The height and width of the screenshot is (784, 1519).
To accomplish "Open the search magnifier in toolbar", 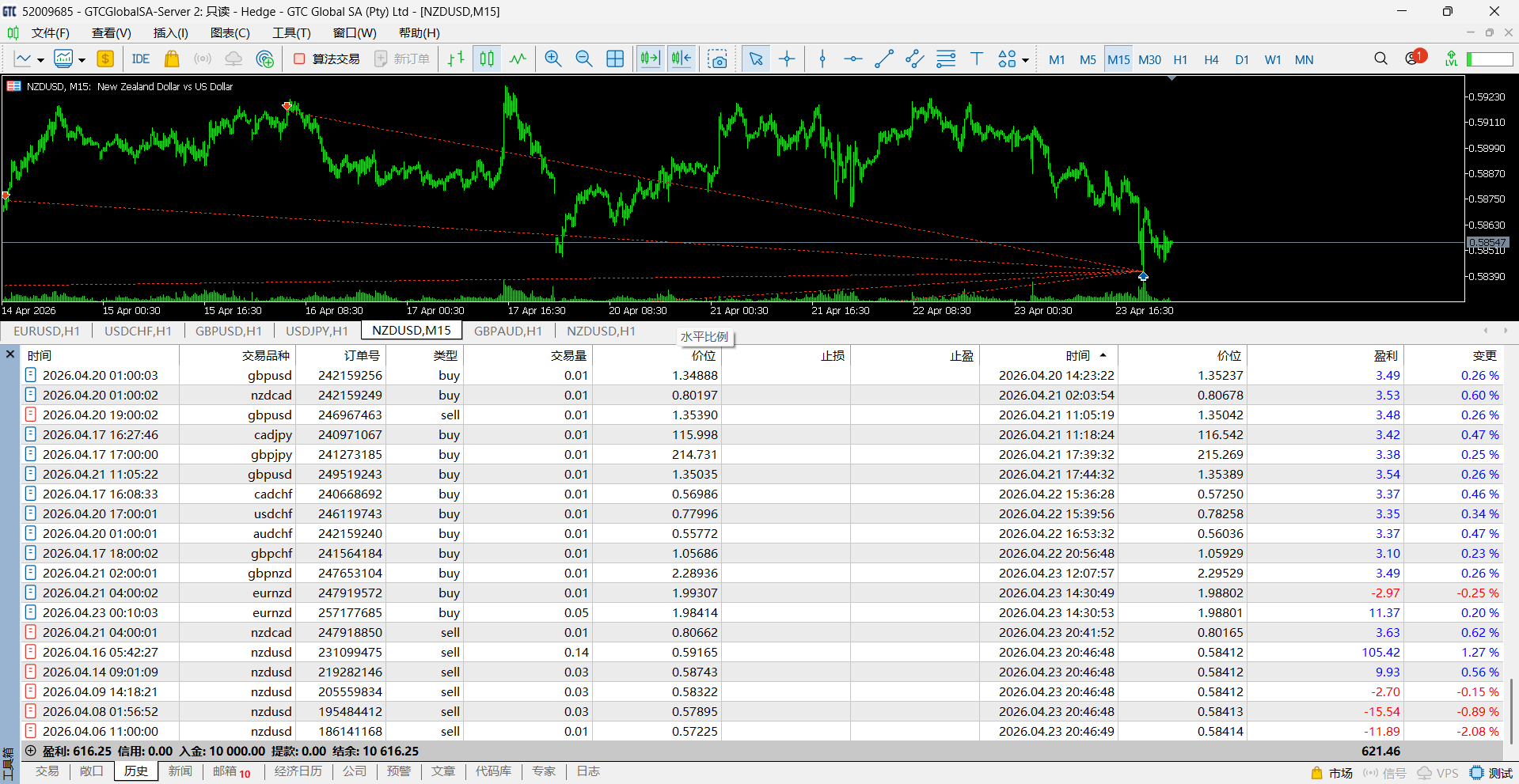I will click(1380, 59).
